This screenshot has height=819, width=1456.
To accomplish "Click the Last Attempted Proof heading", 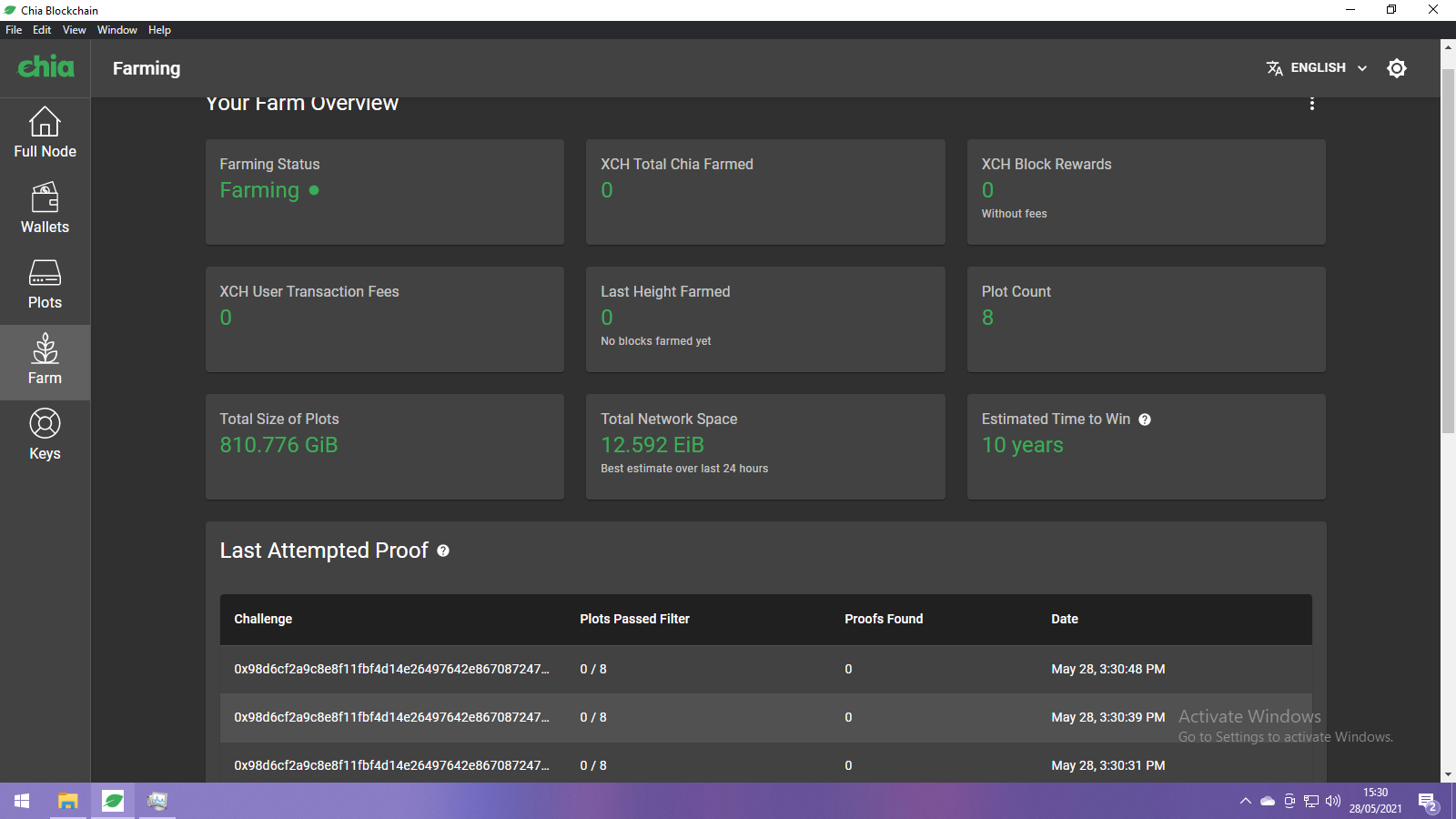I will click(324, 551).
